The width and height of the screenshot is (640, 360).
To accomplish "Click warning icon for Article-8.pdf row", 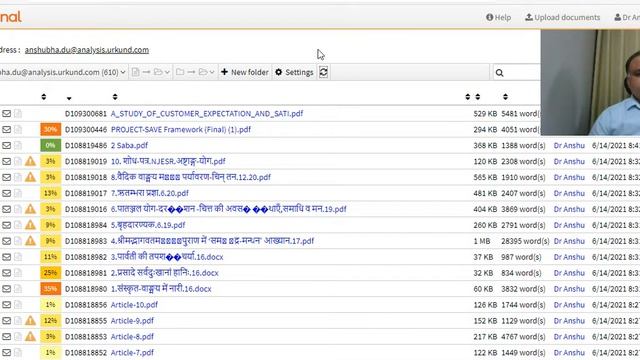I will click(x=30, y=336).
